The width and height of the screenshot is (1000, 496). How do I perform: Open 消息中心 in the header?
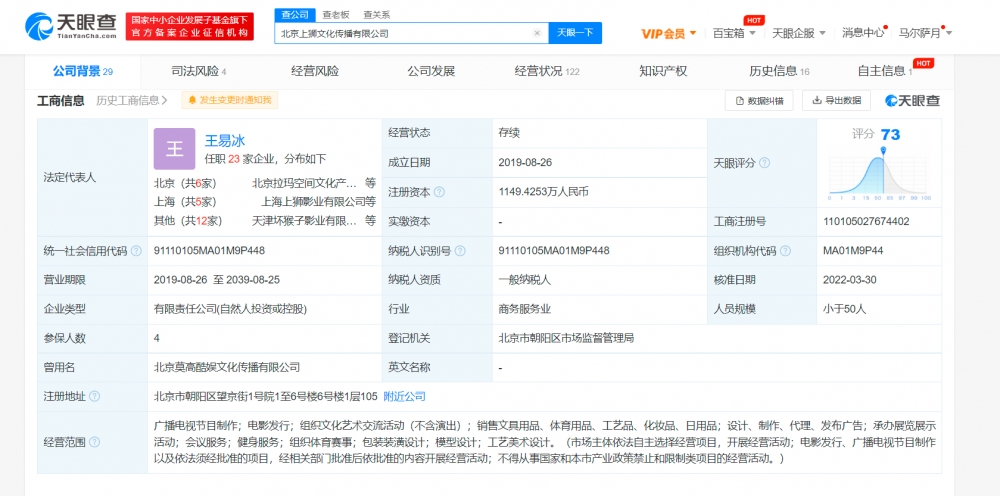coord(864,33)
